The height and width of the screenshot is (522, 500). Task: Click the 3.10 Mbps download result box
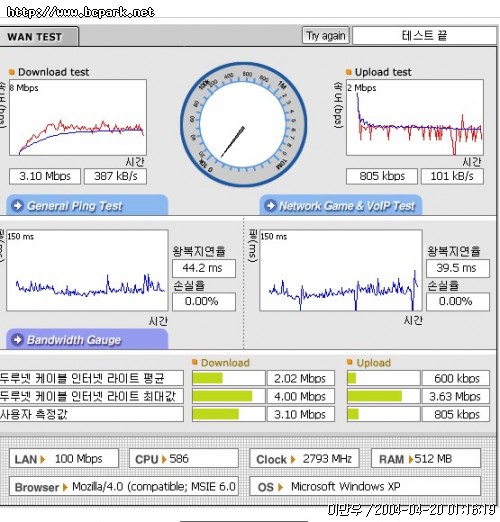(45, 176)
